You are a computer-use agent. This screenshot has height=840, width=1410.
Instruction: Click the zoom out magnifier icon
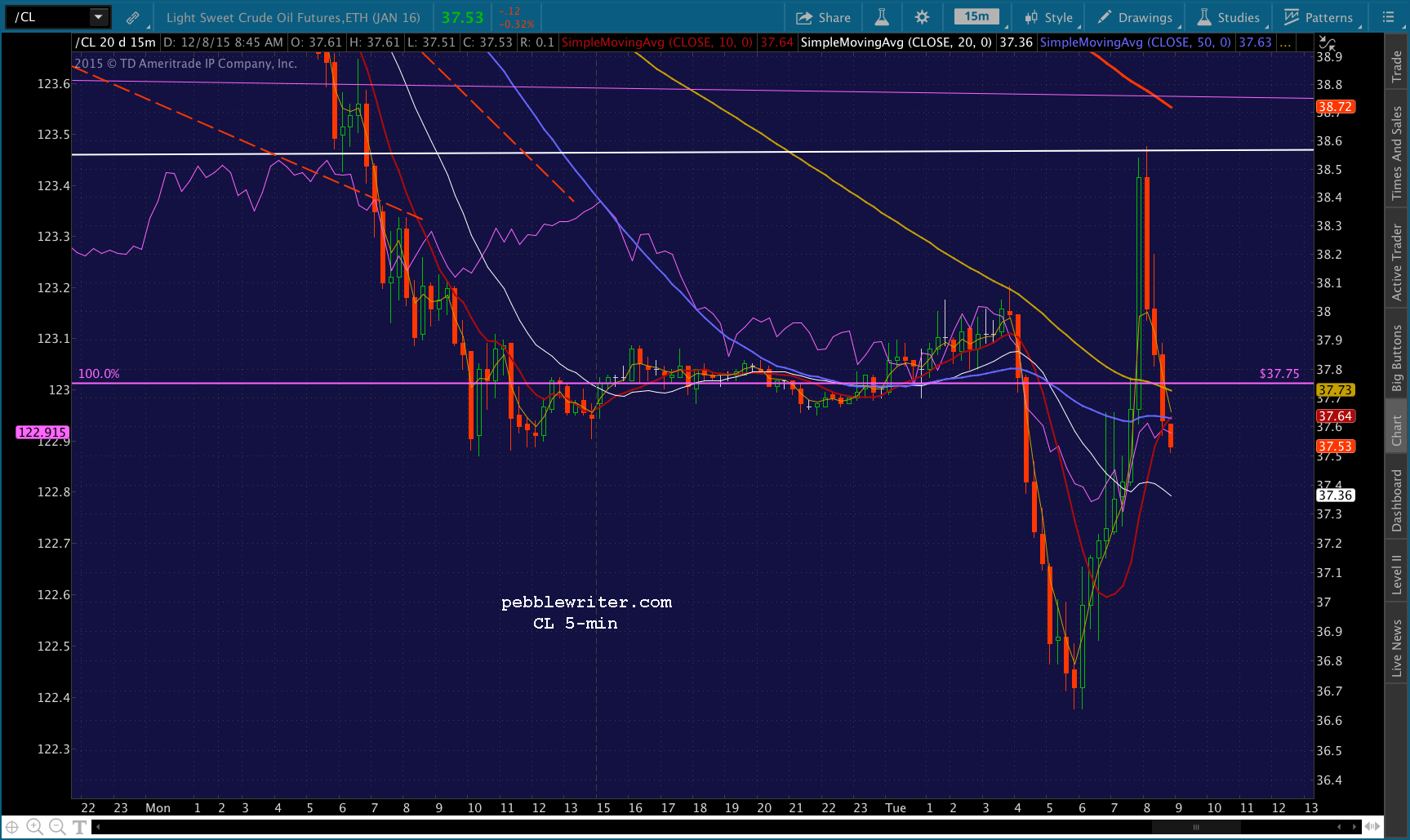click(57, 827)
